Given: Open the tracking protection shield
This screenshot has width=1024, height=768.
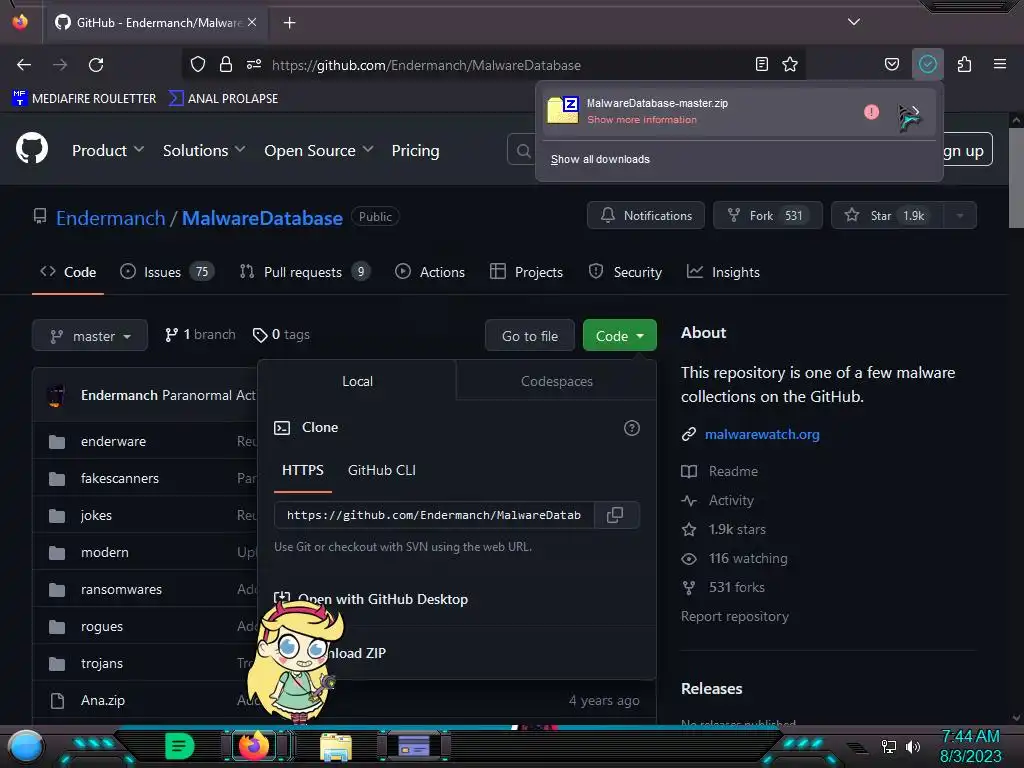Looking at the screenshot, I should pyautogui.click(x=198, y=65).
